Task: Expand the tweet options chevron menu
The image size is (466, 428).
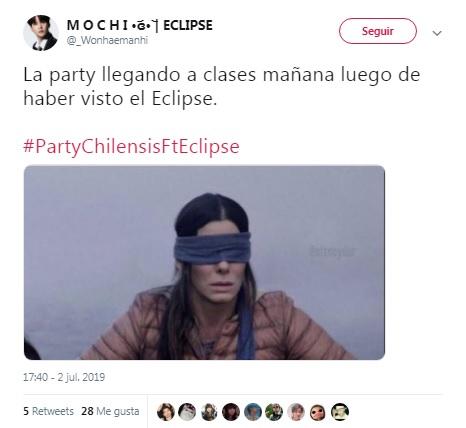Action: (437, 33)
